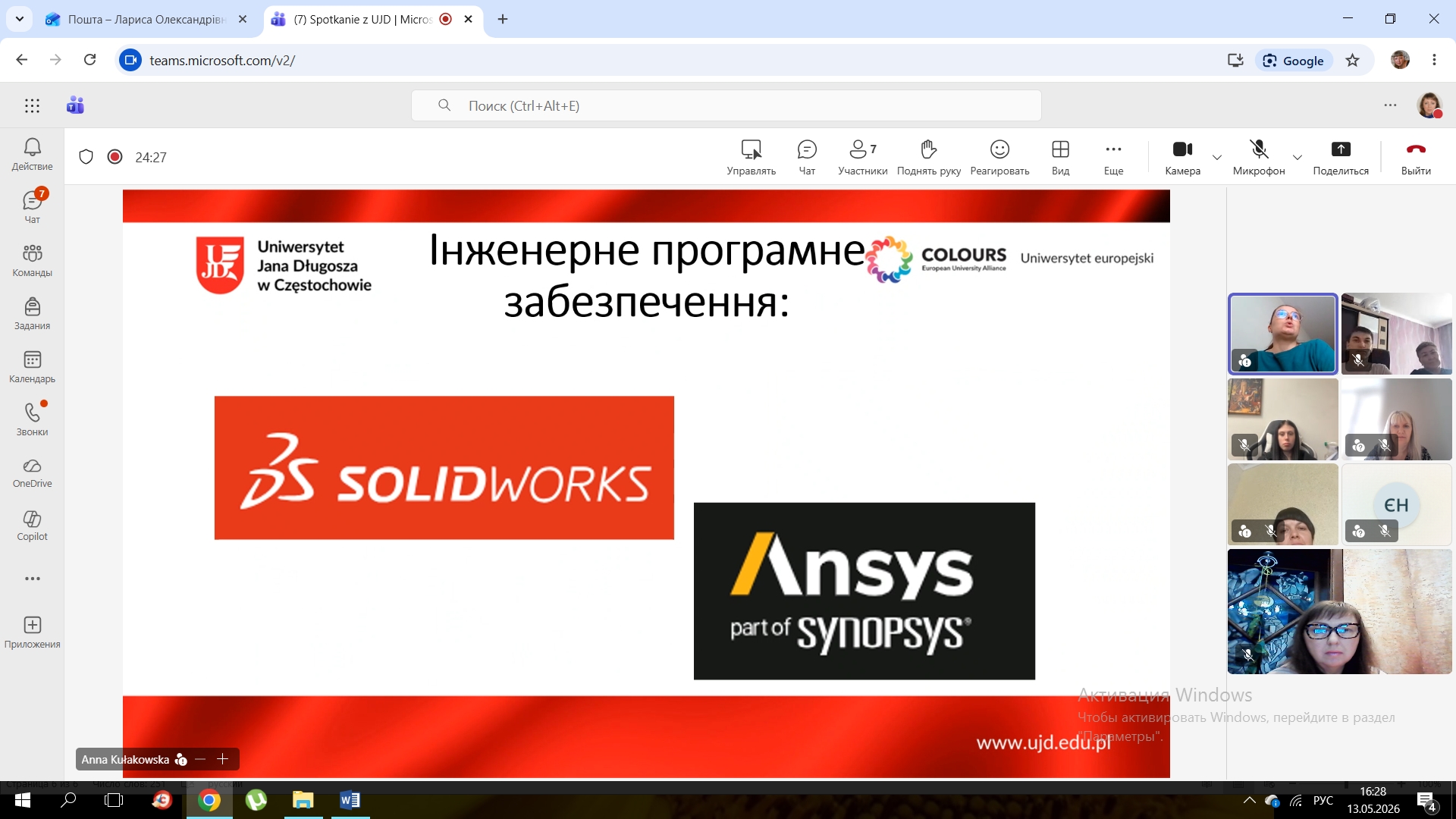
Task: Zoom out shared content minus button
Action: [200, 759]
